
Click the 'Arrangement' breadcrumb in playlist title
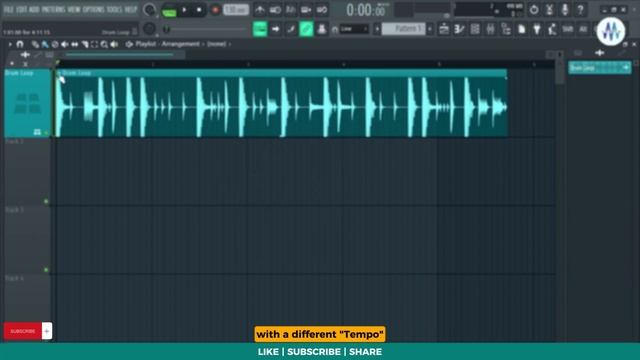click(x=180, y=44)
